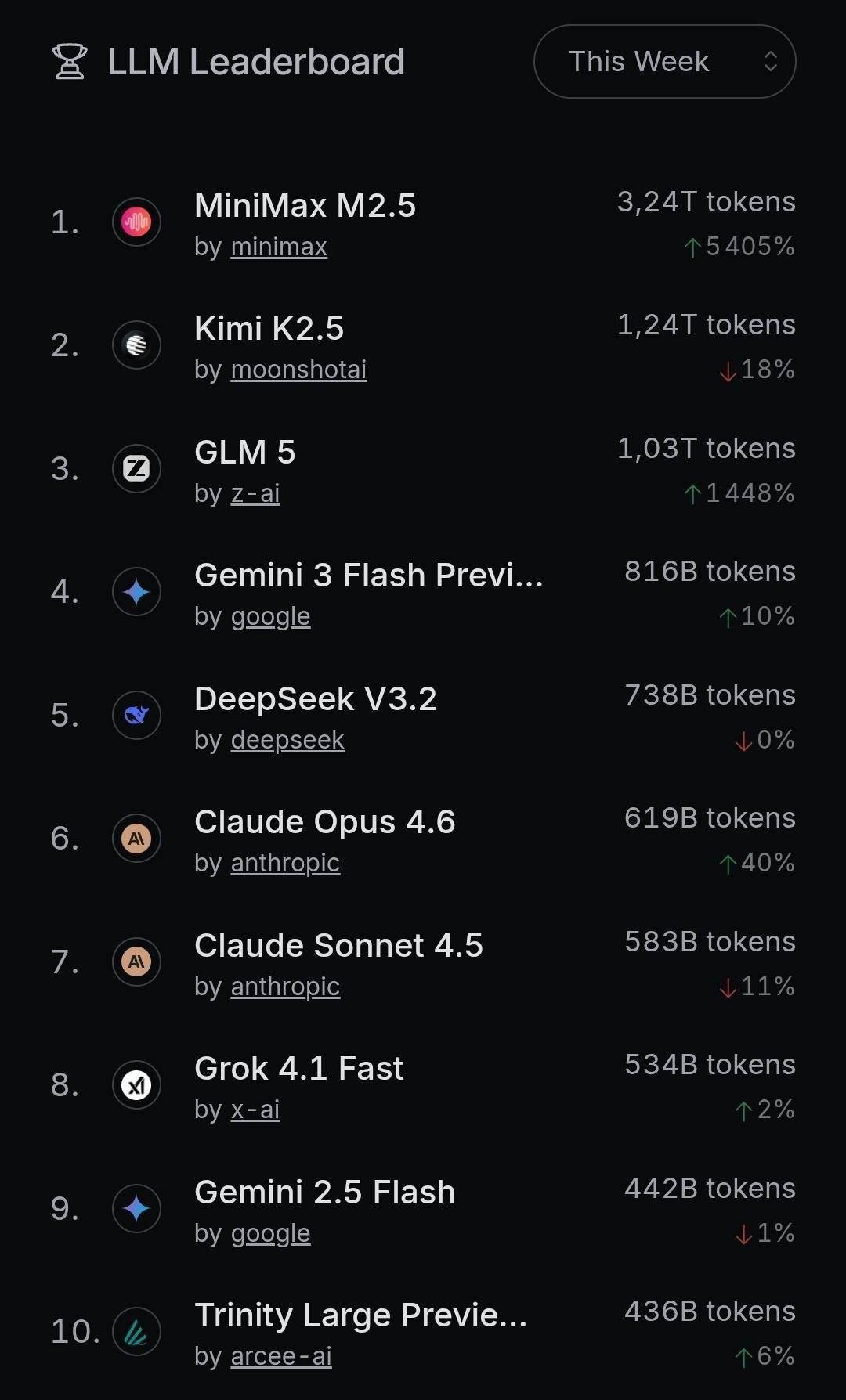Click the Gemini 2.5 Flash star icon

point(136,1208)
